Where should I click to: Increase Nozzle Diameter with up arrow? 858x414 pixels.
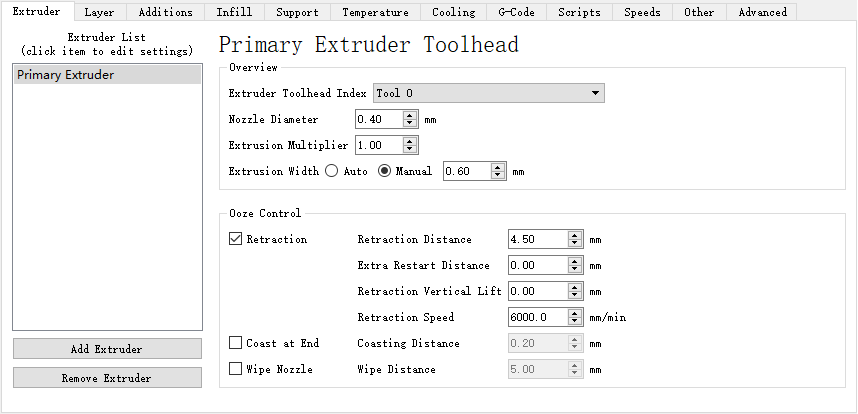(x=410, y=115)
